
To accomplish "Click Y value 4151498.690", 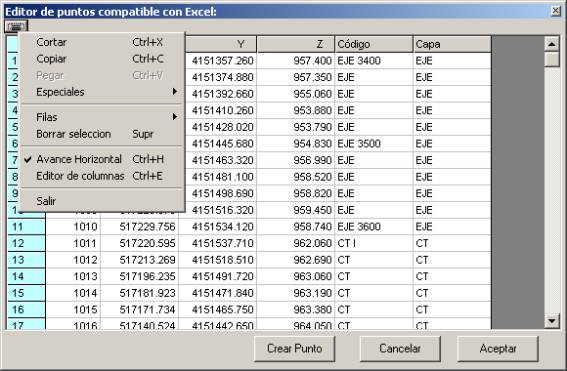I will pyautogui.click(x=221, y=193).
